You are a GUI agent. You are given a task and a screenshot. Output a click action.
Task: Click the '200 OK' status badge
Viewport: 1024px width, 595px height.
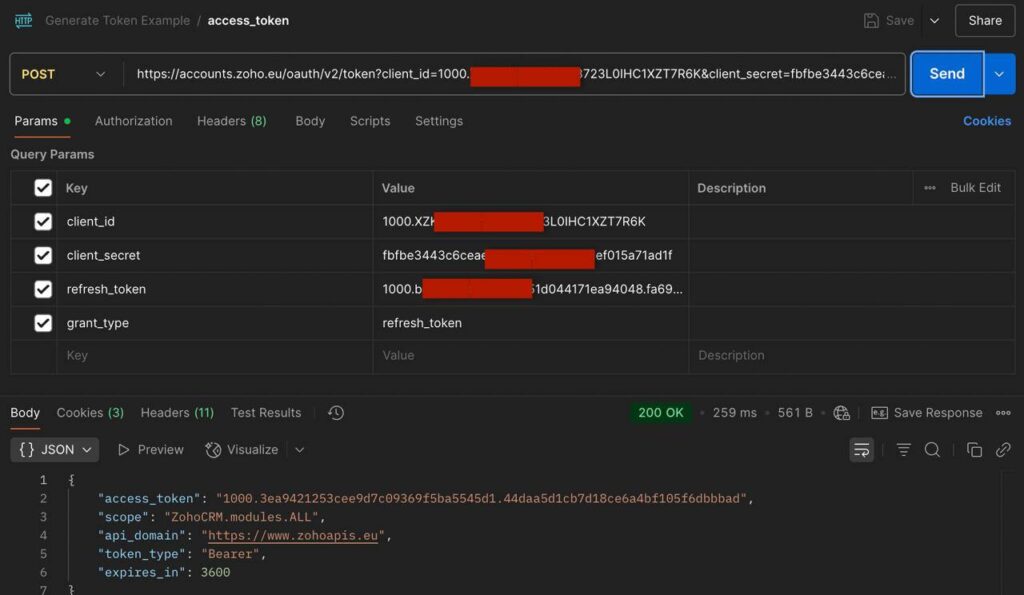tap(660, 413)
